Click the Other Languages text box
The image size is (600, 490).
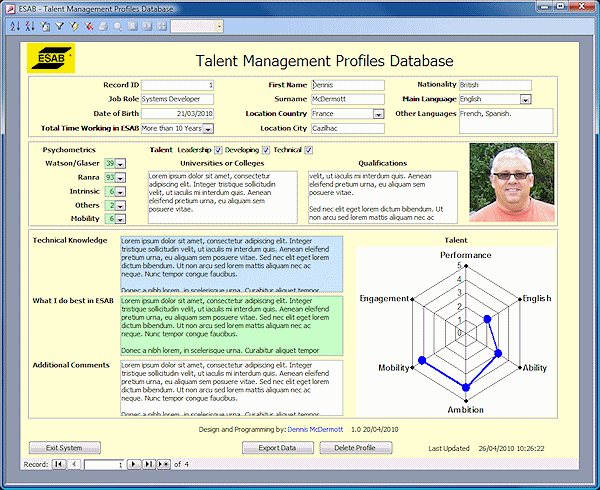[506, 121]
